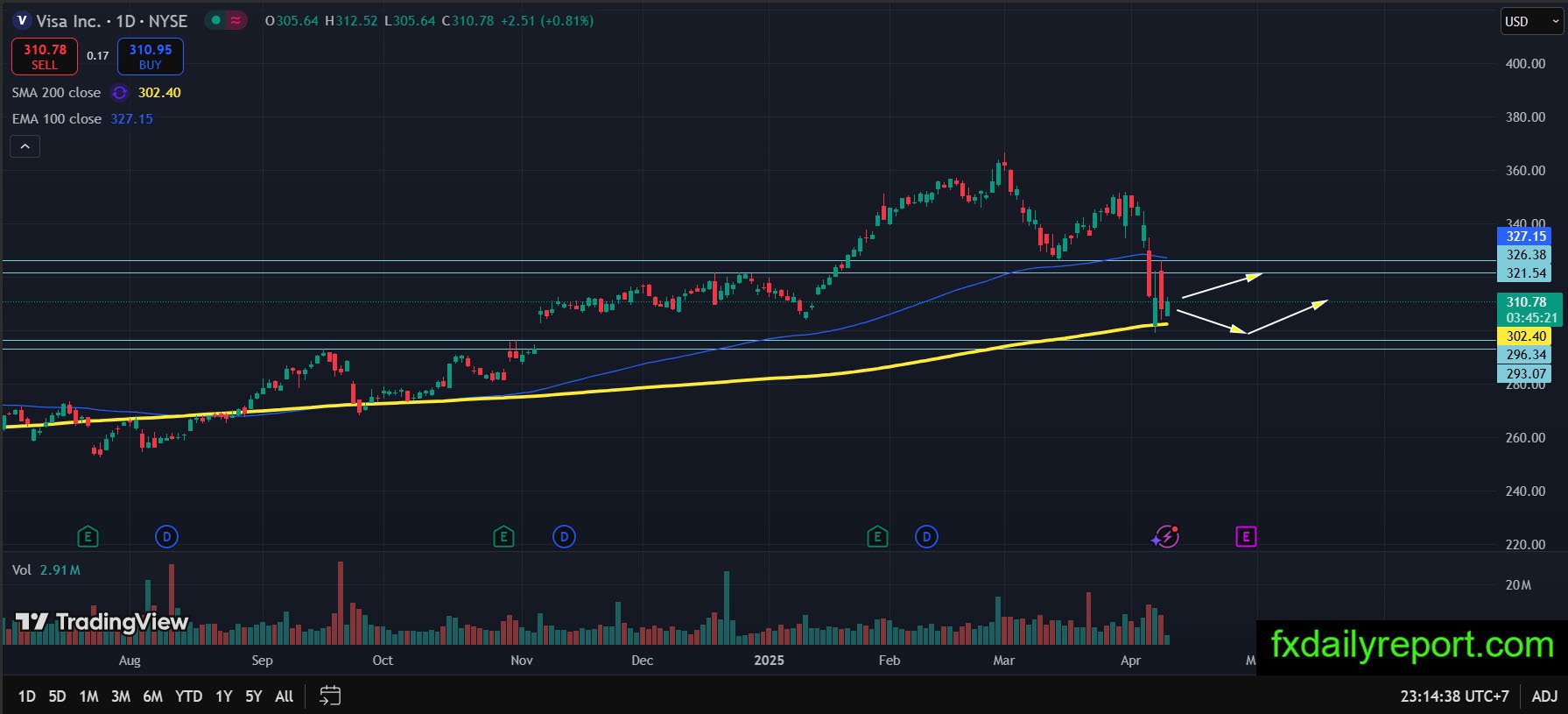This screenshot has height=714, width=1568.
Task: Switch to the YTD time range
Action: pos(188,696)
